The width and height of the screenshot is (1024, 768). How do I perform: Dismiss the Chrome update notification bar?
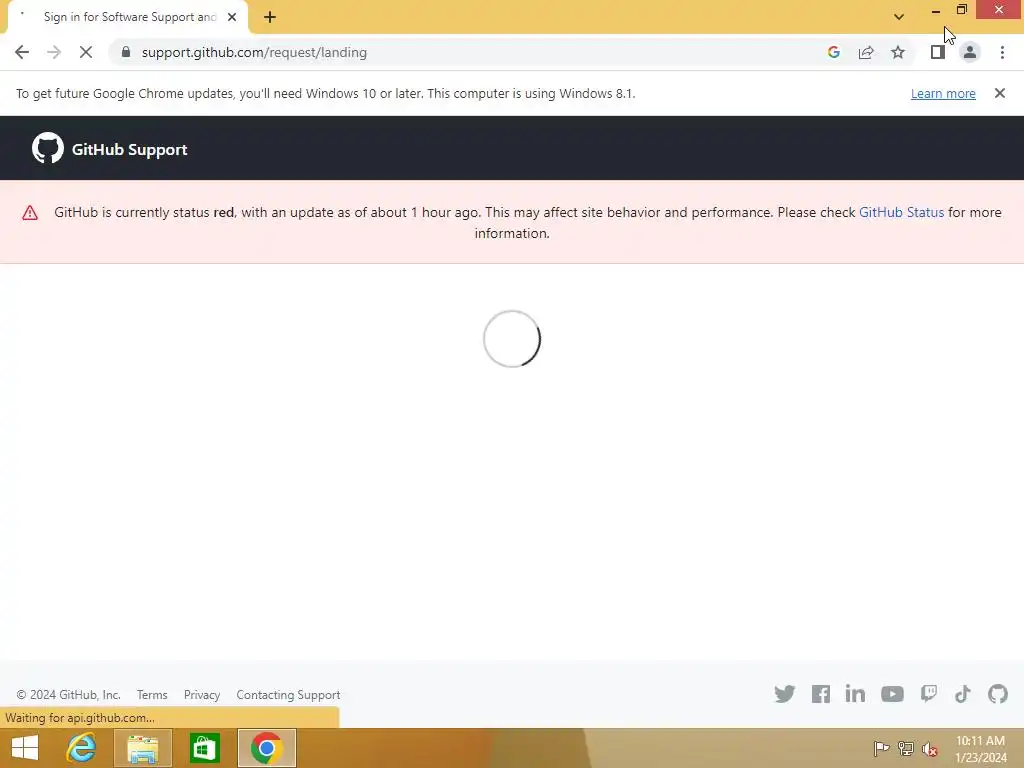click(999, 93)
